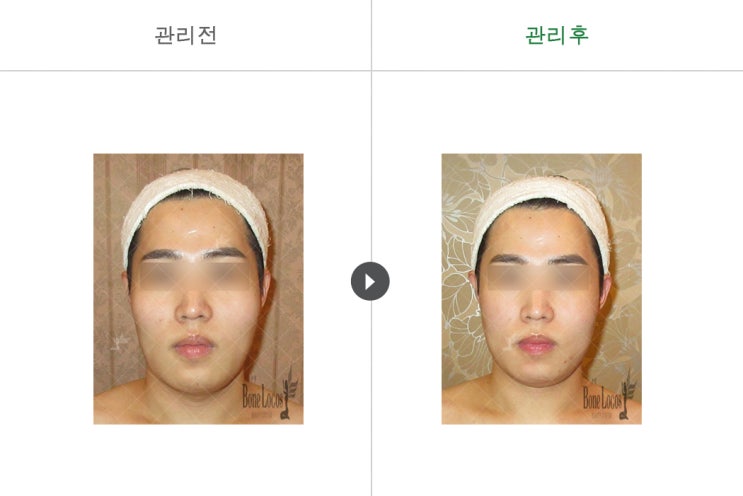This screenshot has width=743, height=496.
Task: Open the before-treatment photo on the left
Action: coord(198,289)
